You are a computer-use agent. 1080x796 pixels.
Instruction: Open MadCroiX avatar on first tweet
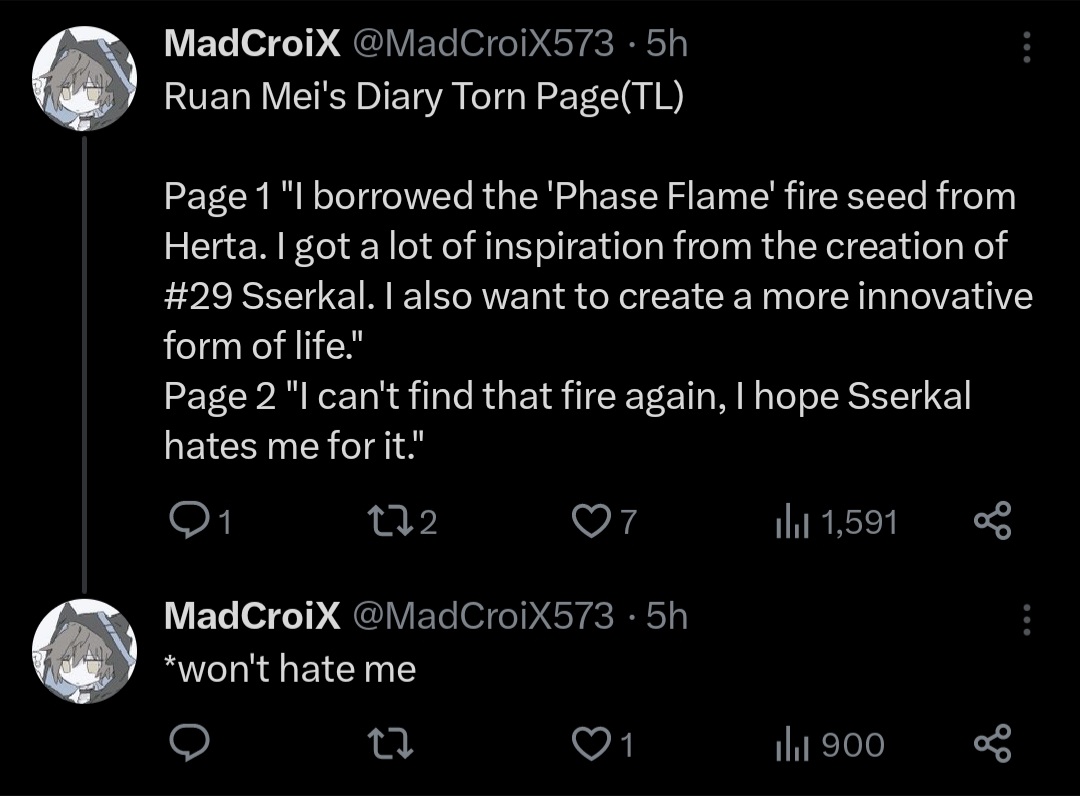click(x=84, y=77)
